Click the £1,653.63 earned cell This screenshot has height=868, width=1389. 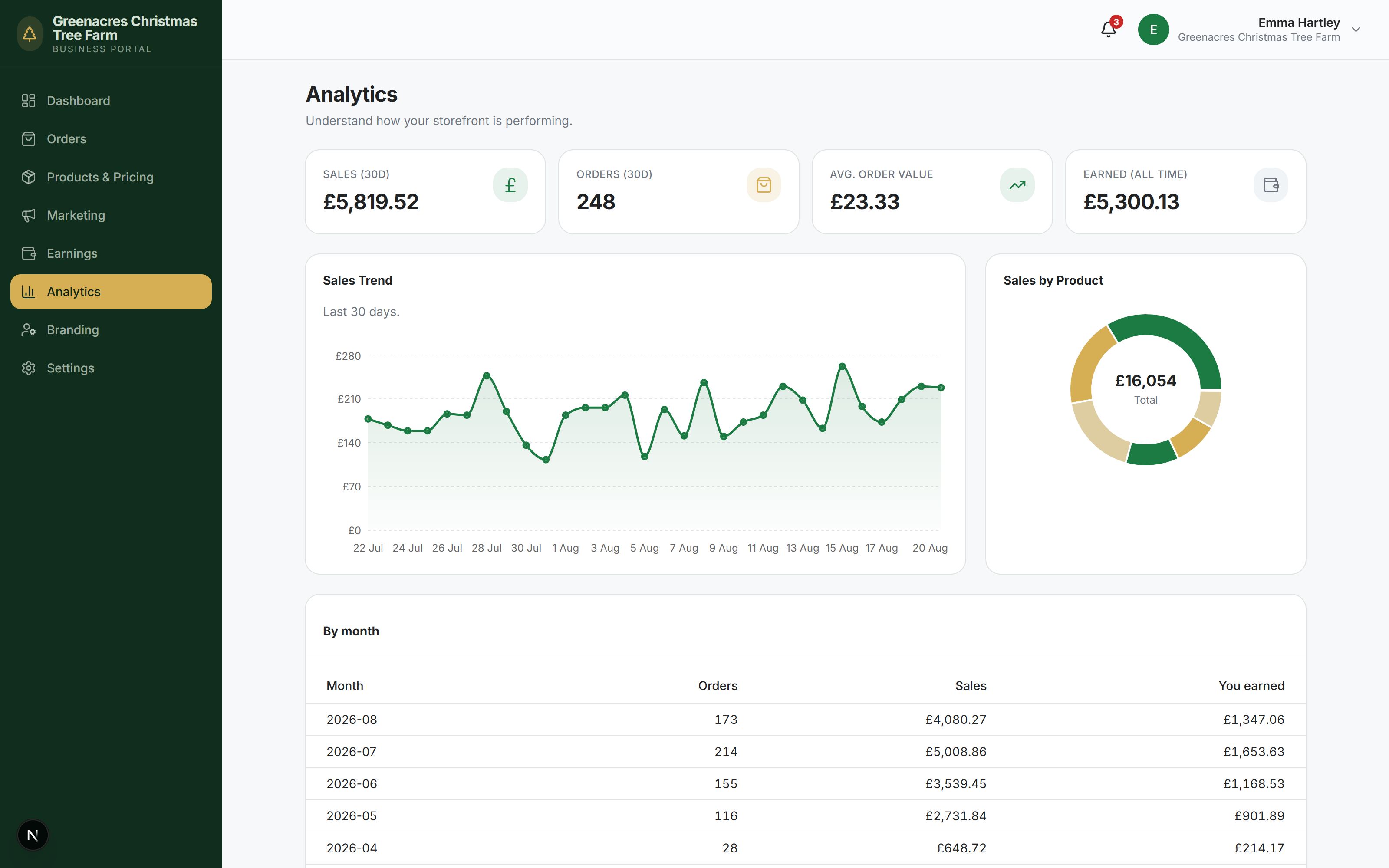[x=1254, y=751]
